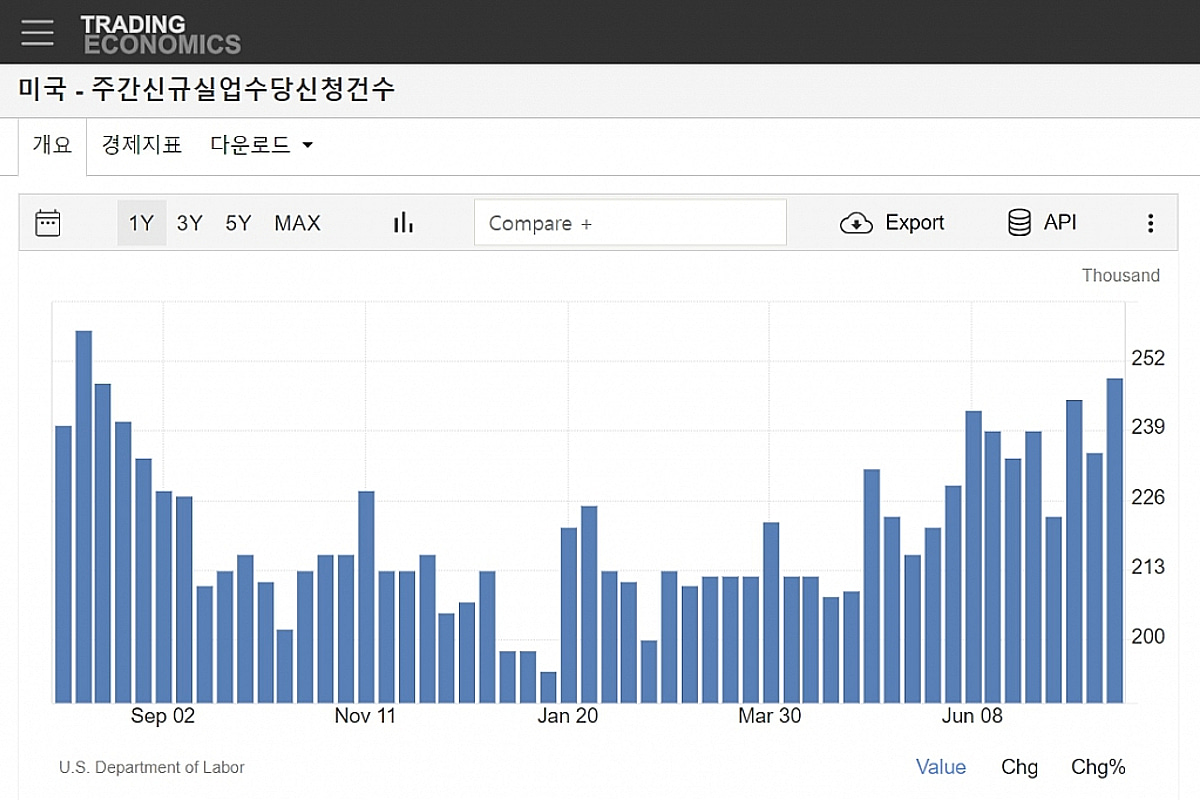Click the Value display link
This screenshot has height=800, width=1200.
[941, 767]
